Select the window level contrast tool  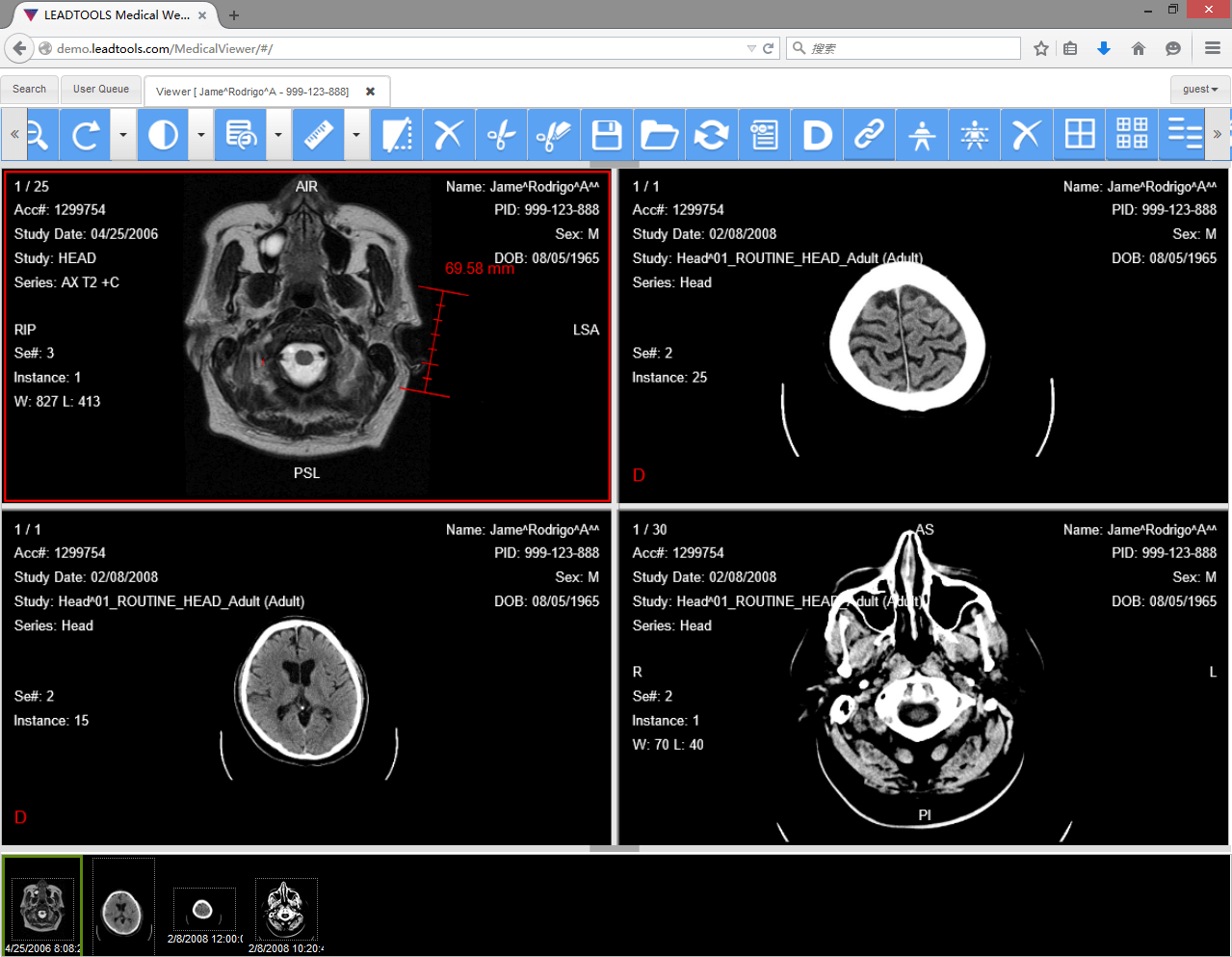pyautogui.click(x=163, y=135)
